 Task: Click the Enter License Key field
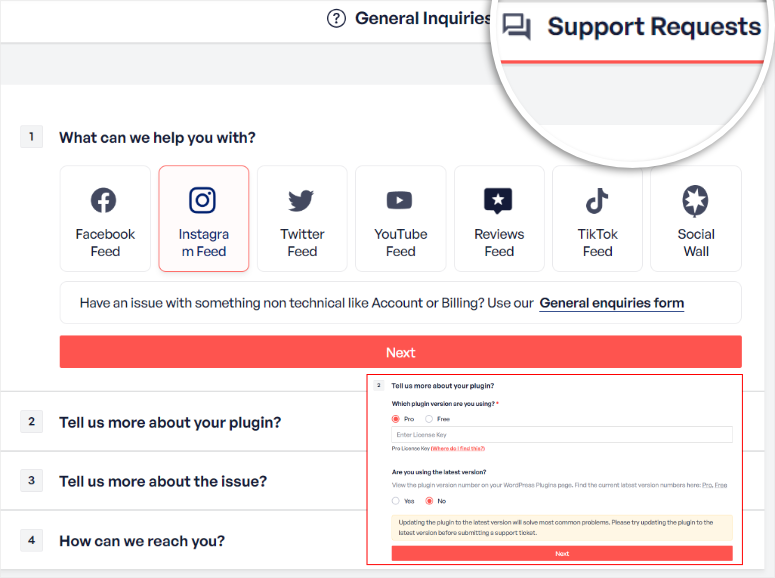point(561,435)
